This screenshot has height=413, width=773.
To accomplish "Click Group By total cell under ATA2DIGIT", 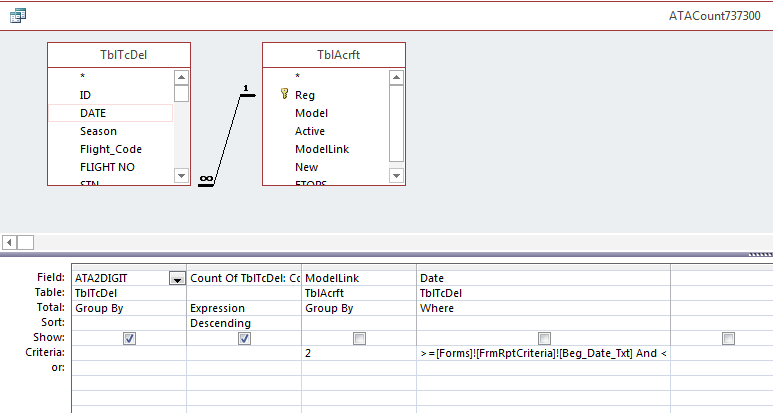I will tap(129, 308).
